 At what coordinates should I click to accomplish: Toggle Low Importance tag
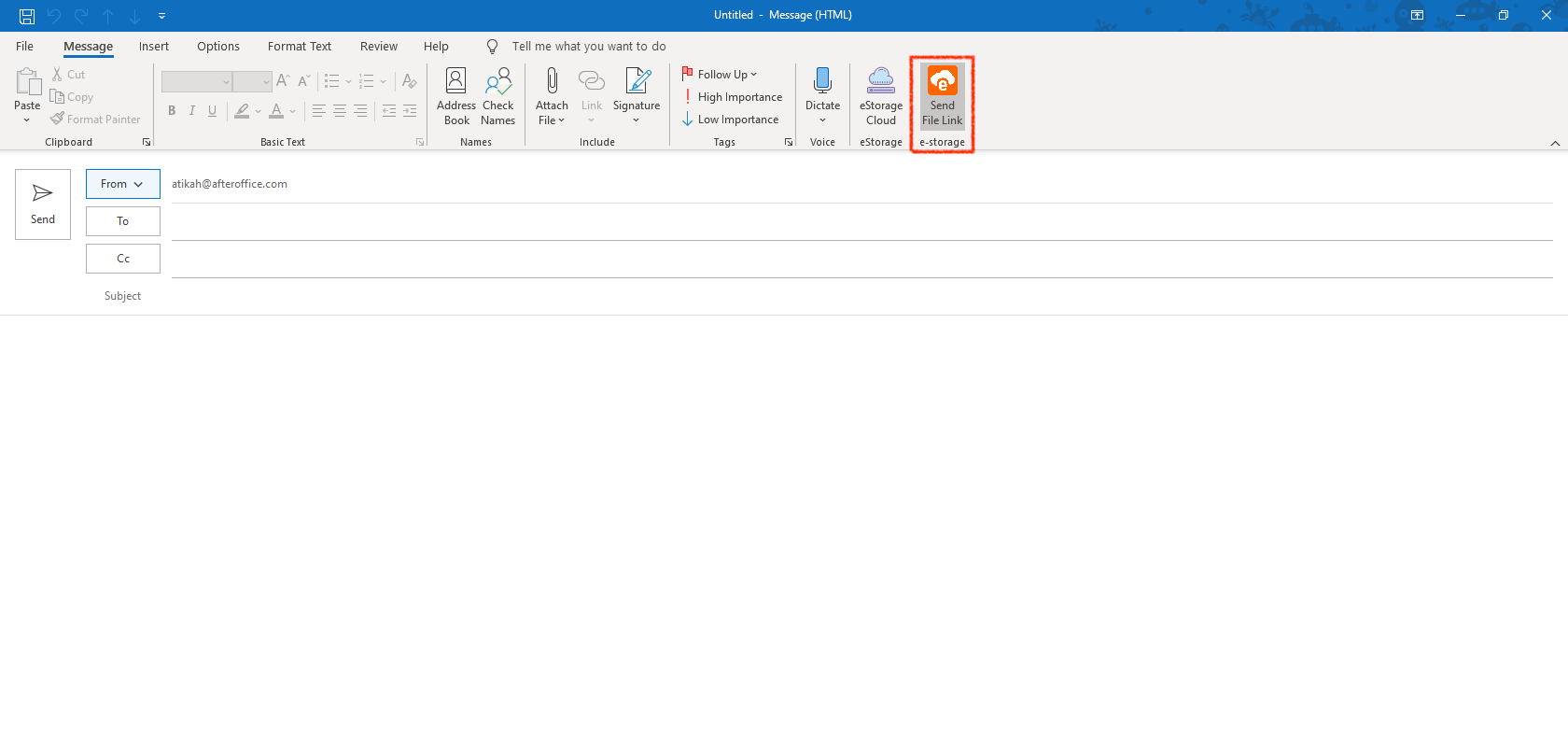pos(731,120)
